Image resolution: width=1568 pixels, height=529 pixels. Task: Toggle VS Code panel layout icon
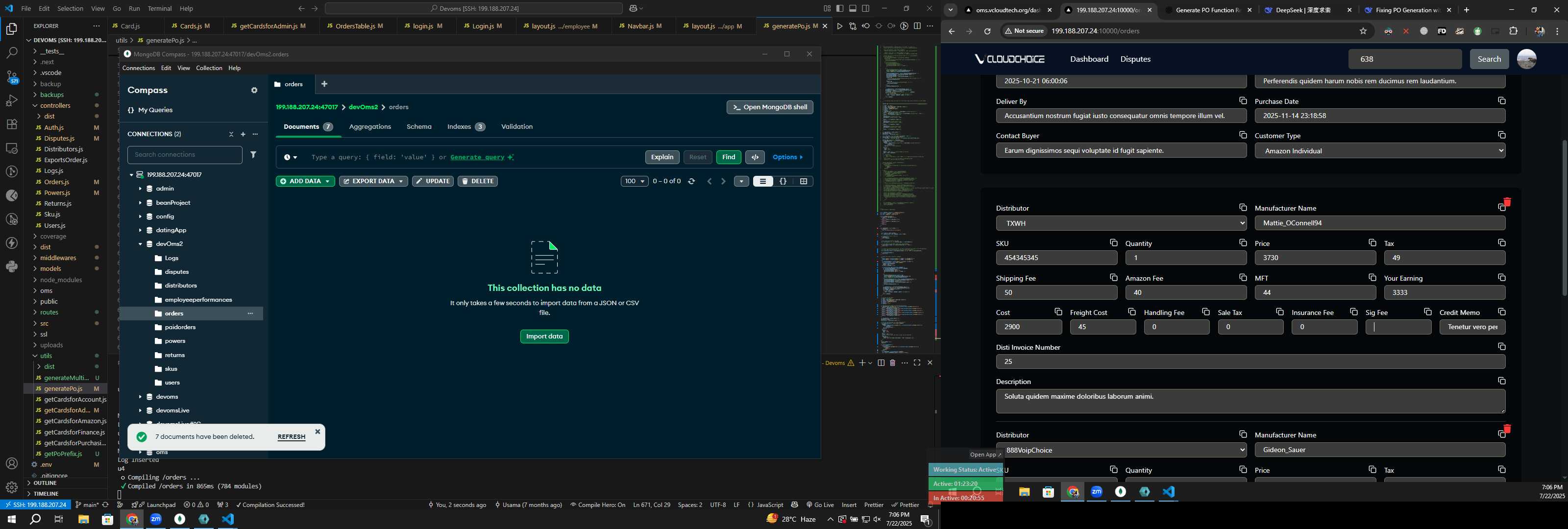853,8
